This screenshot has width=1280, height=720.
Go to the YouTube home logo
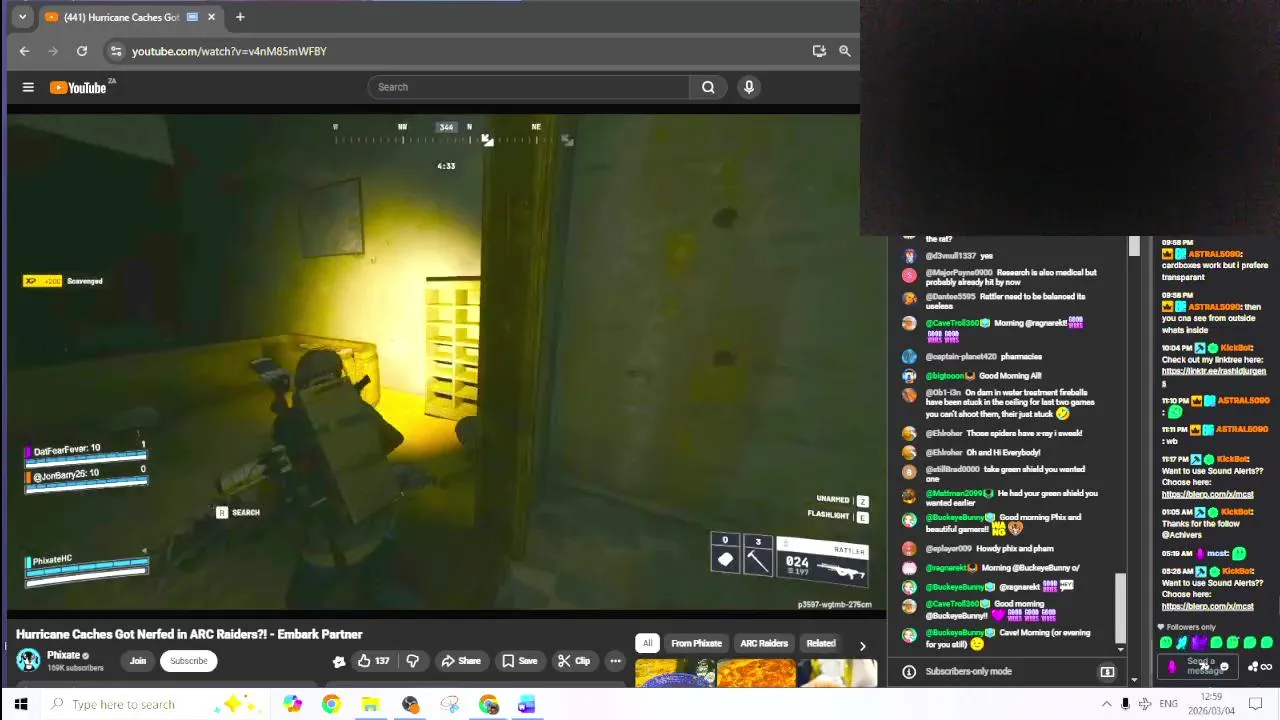pyautogui.click(x=79, y=87)
